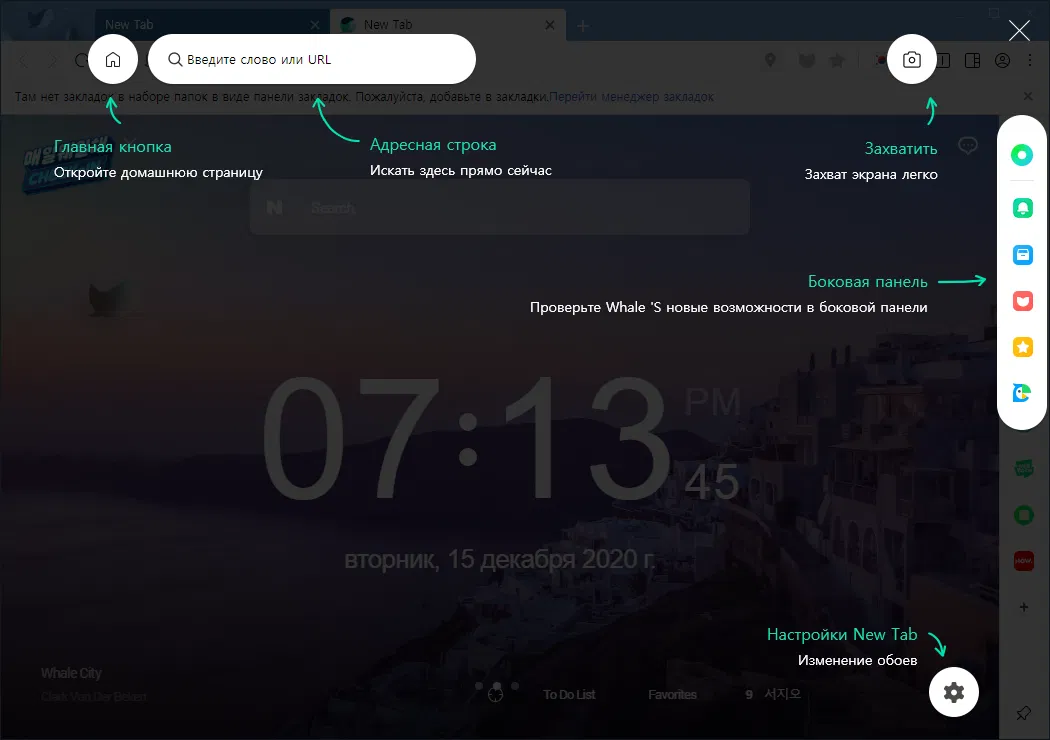Close the first New Tab tab
Screen dimensions: 1050x740
tap(315, 25)
